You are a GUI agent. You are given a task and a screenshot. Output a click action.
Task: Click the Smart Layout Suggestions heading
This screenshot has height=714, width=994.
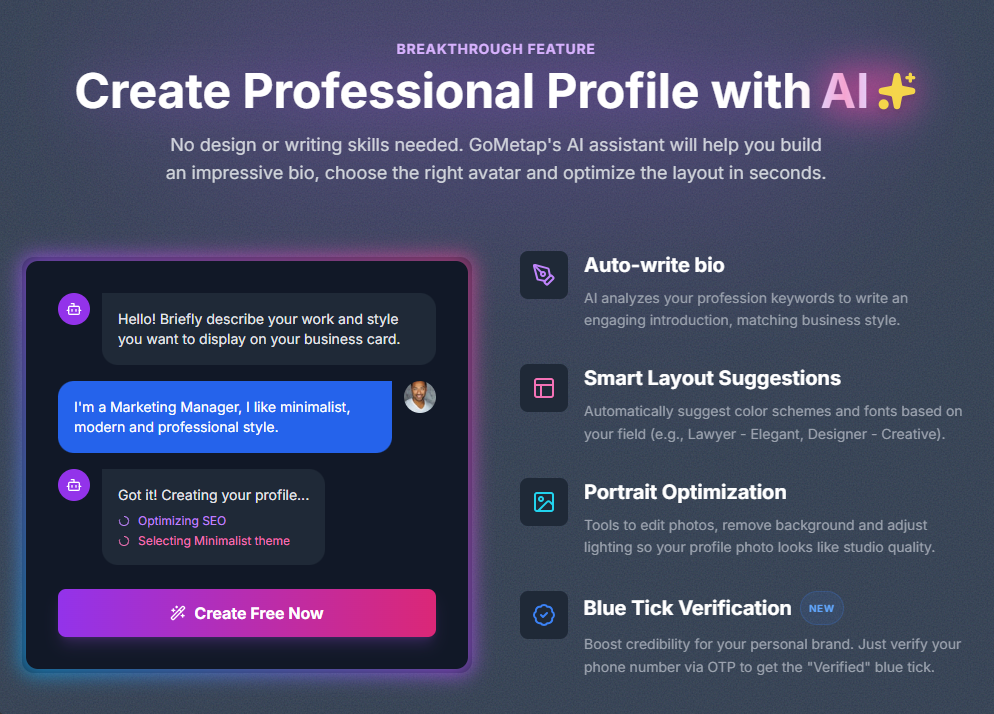point(712,379)
